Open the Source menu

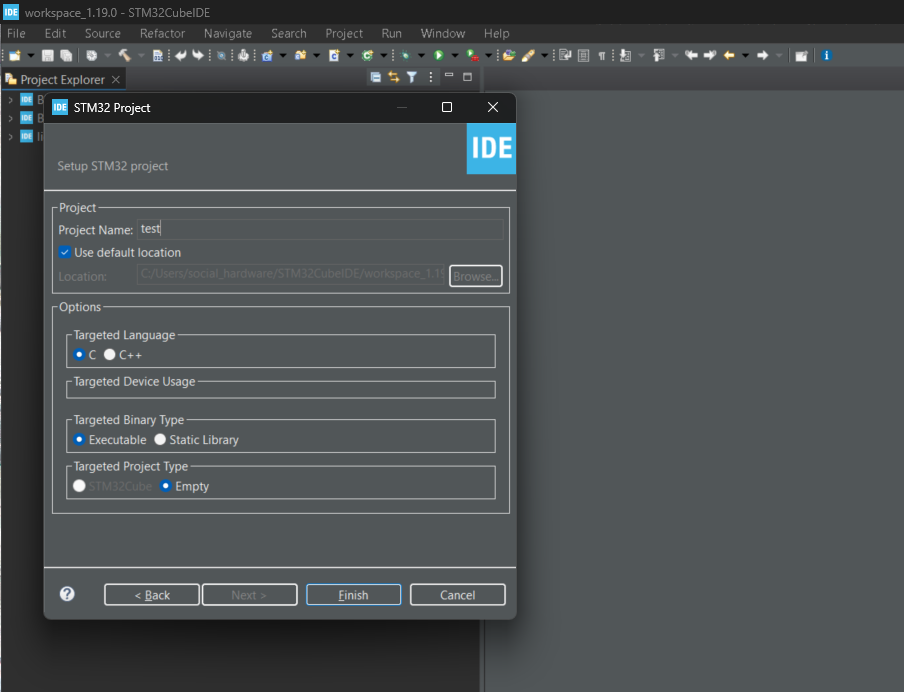click(x=103, y=33)
